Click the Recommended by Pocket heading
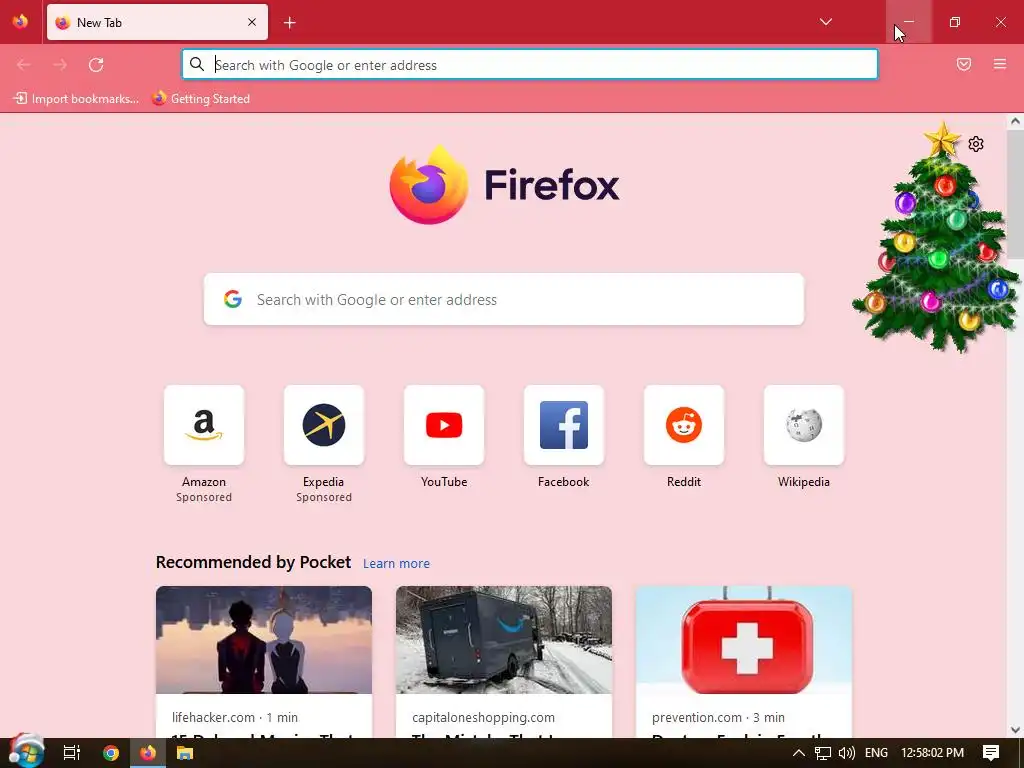 [x=253, y=562]
